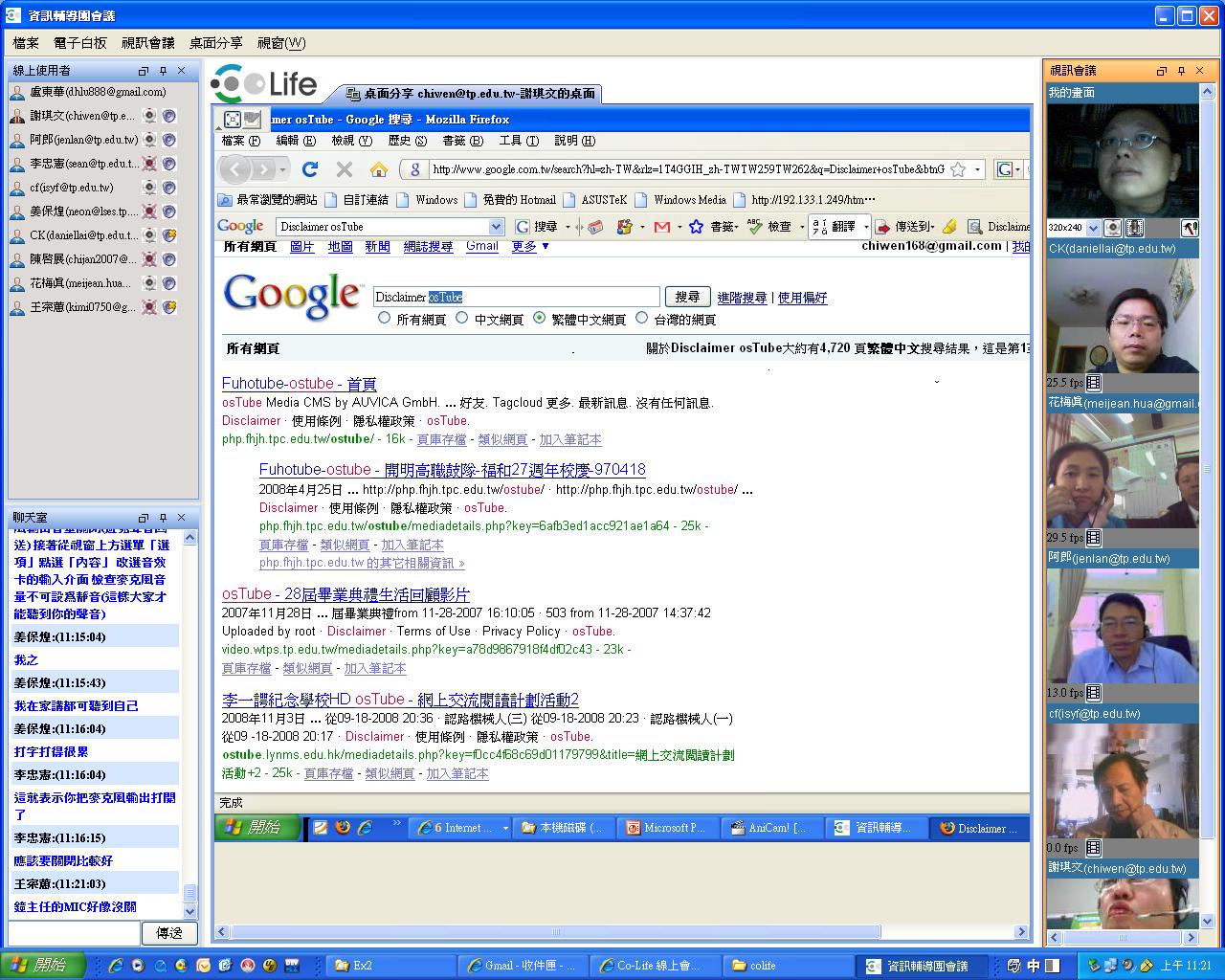Screen dimensions: 1225x980
Task: Click Firefox back button in shared desktop
Action: click(237, 169)
